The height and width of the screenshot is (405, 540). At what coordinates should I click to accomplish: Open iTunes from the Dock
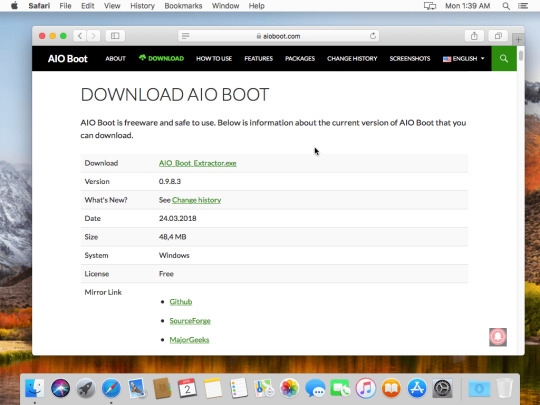pos(366,388)
